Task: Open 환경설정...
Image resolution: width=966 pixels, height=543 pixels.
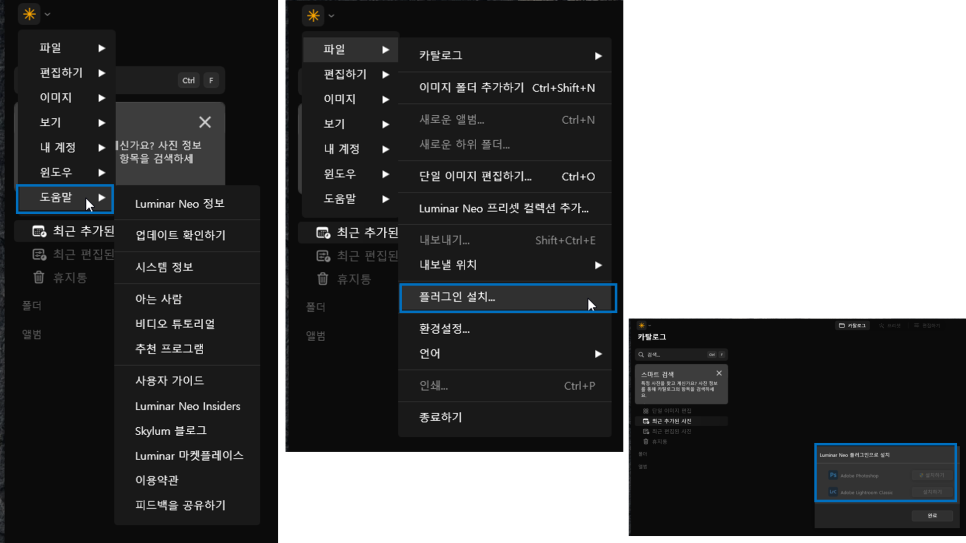Action: click(x=505, y=329)
